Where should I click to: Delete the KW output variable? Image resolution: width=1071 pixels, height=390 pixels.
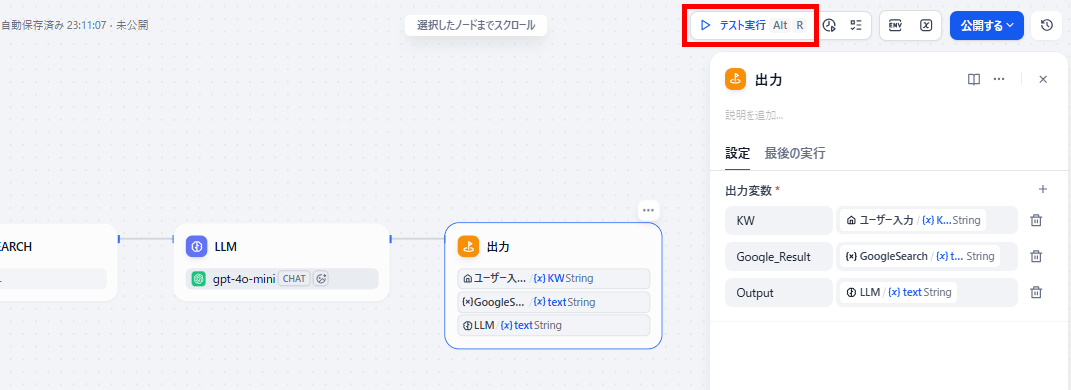pyautogui.click(x=1036, y=220)
